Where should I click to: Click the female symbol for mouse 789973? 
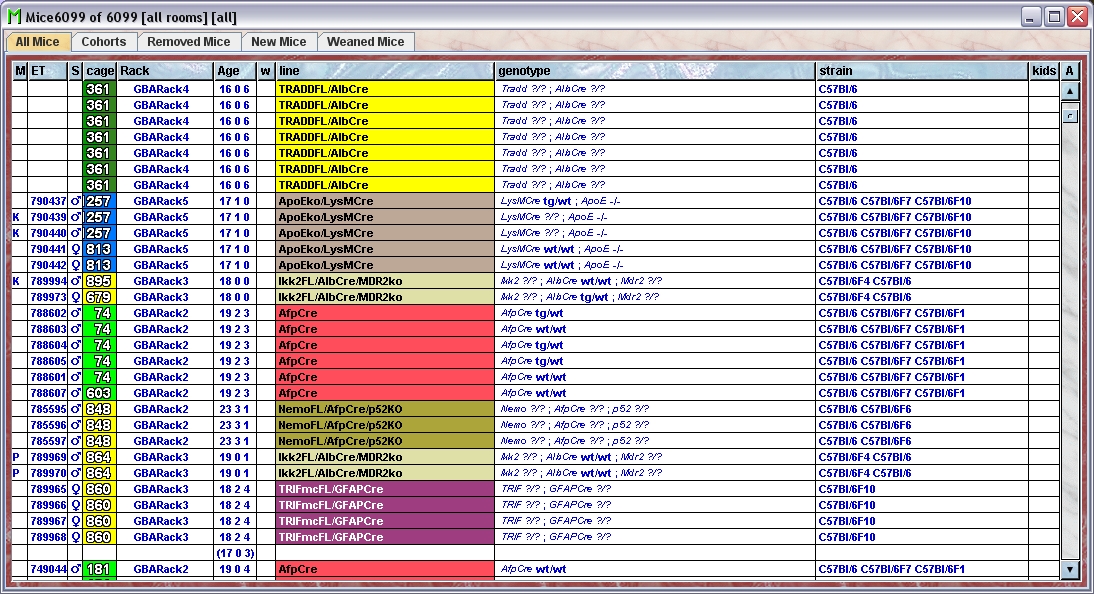pyautogui.click(x=75, y=297)
